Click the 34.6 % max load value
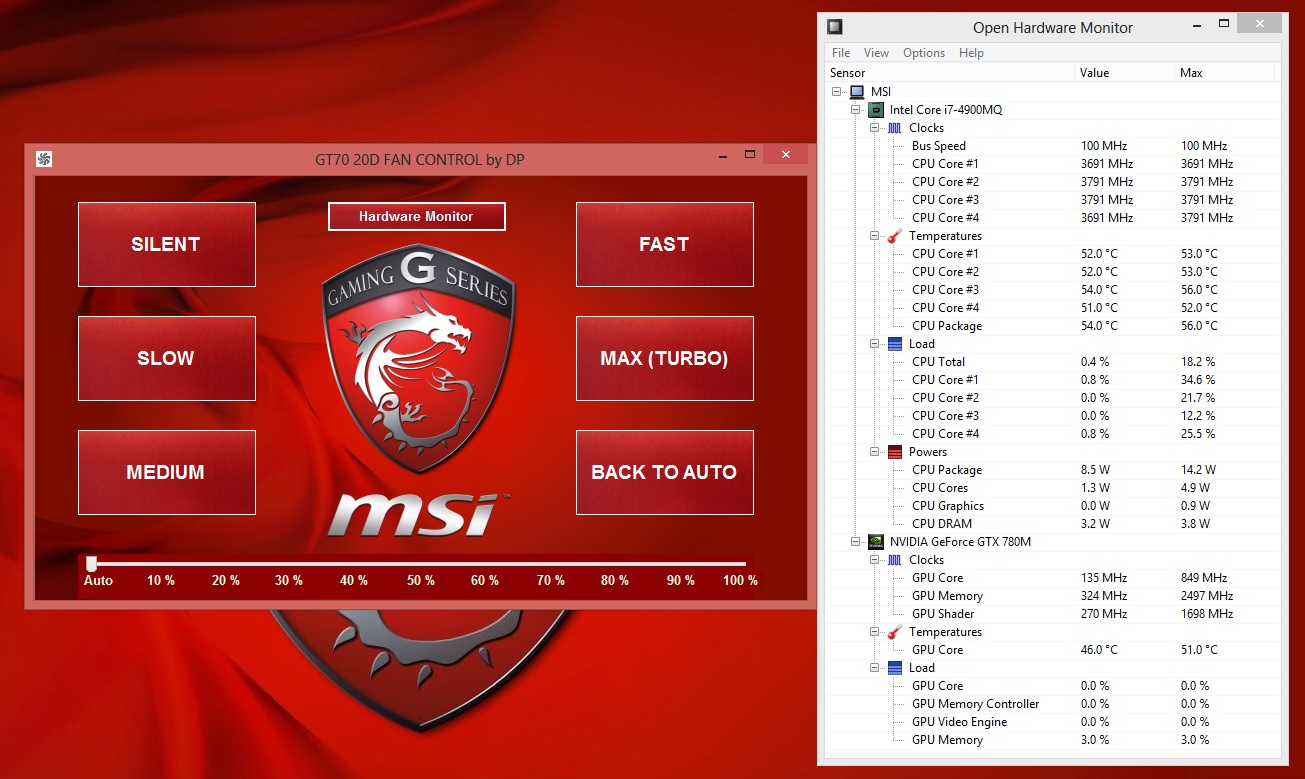The height and width of the screenshot is (779, 1305). 1198,380
